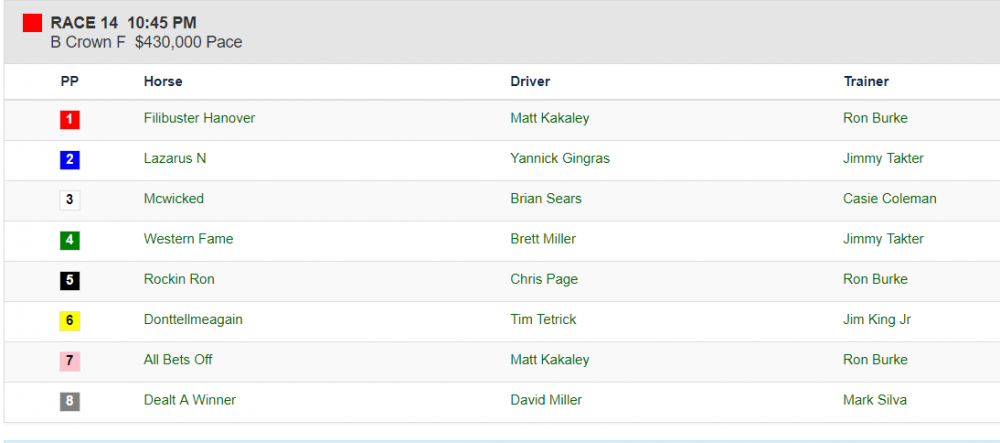Click the pink post position 7 badge
Viewport: 1000px width, 443px height.
(69, 361)
